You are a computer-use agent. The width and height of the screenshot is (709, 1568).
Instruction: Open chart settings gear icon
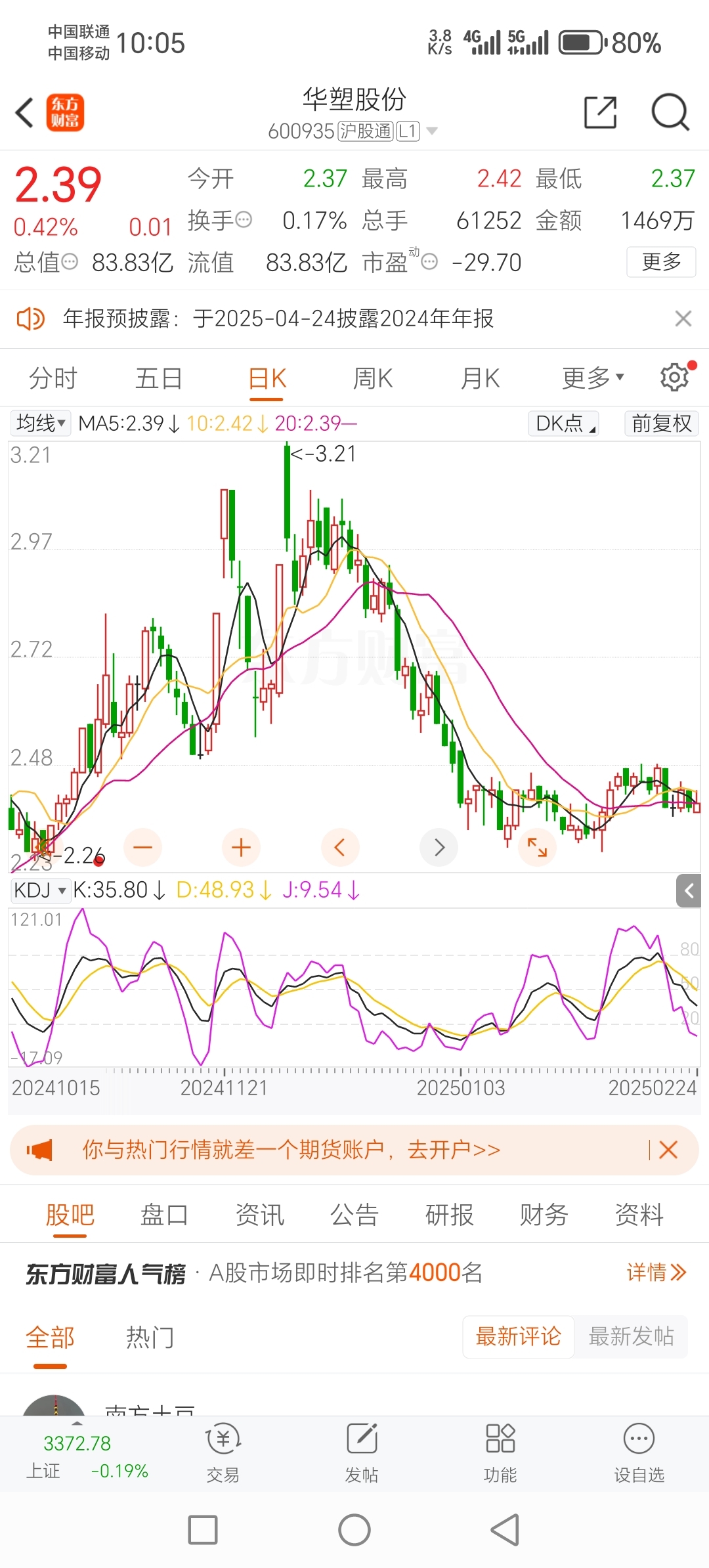675,378
